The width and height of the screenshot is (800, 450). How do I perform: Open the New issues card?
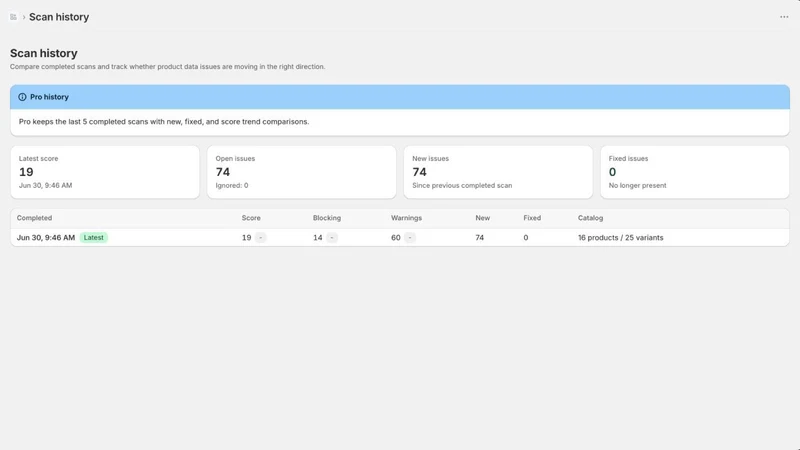coord(498,172)
